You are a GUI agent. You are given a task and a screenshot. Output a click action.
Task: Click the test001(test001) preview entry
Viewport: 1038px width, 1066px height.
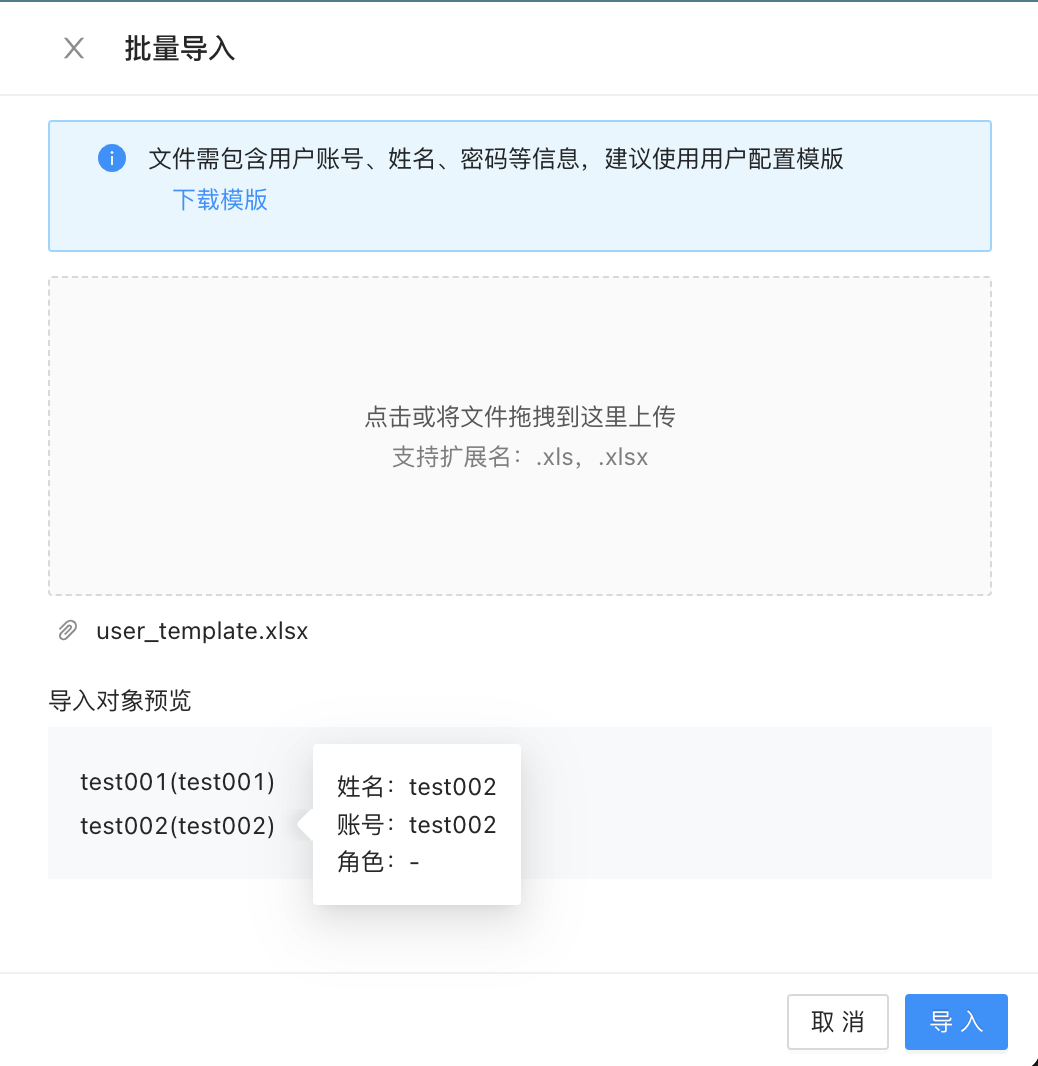(177, 782)
